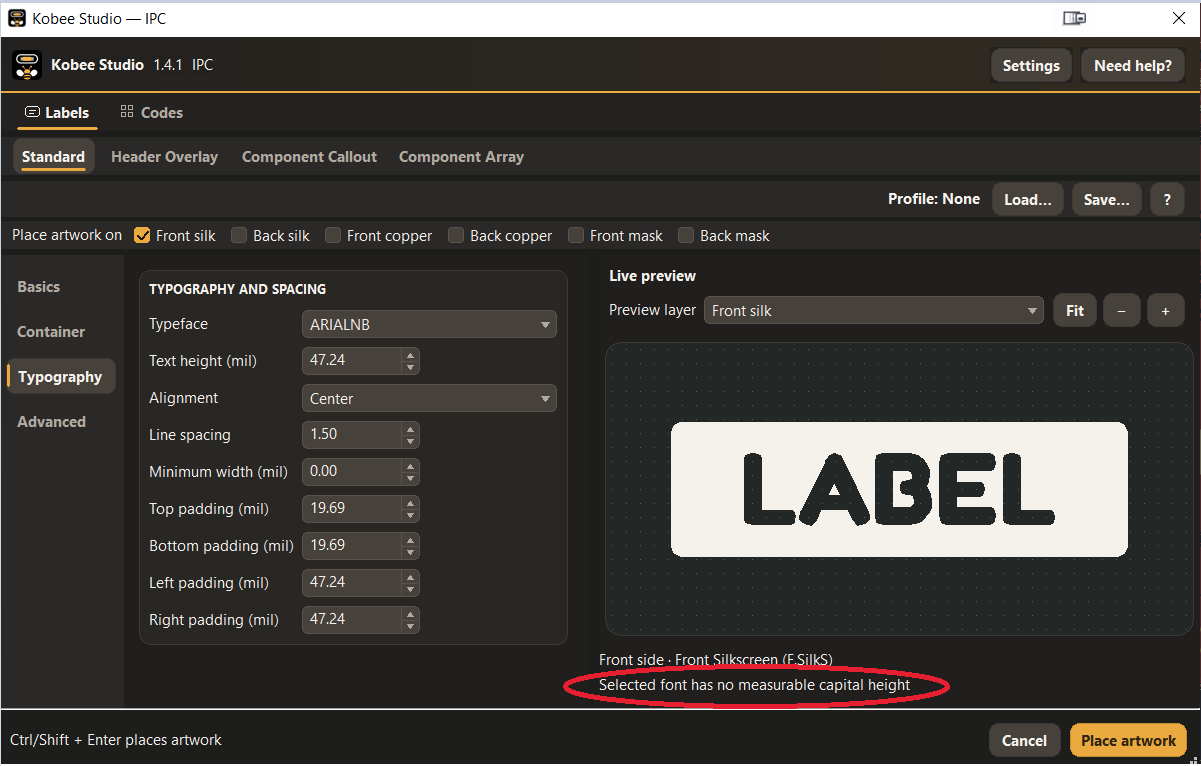This screenshot has width=1201, height=766.
Task: Click the Line spacing value field
Action: pos(352,435)
